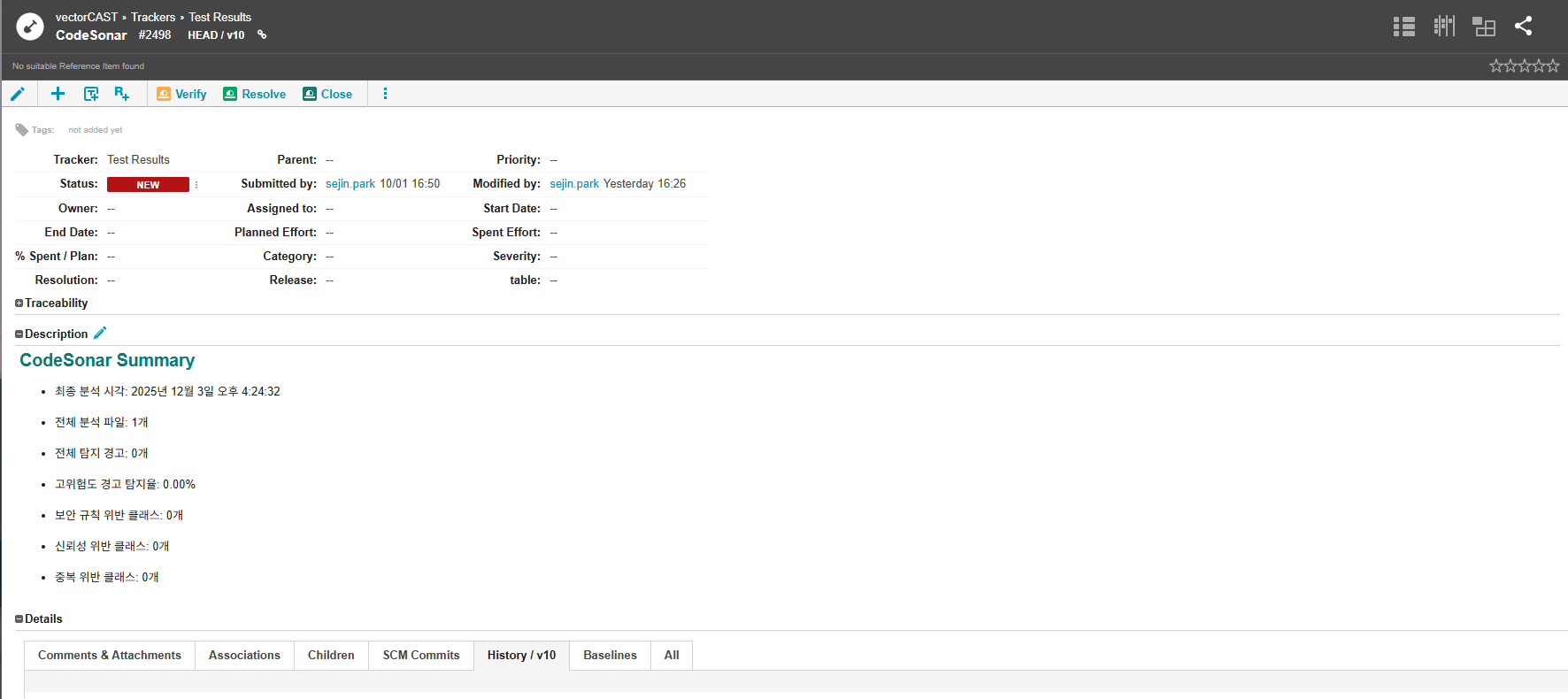This screenshot has width=1568, height=699.
Task: Click the CodeSonar Summary heading
Action: [x=107, y=360]
